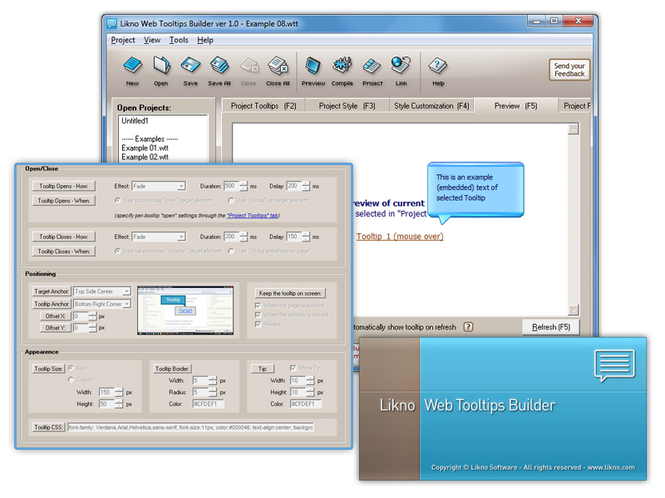Switch to Preview (F5) tab
Image resolution: width=665 pixels, height=498 pixels.
tap(516, 106)
